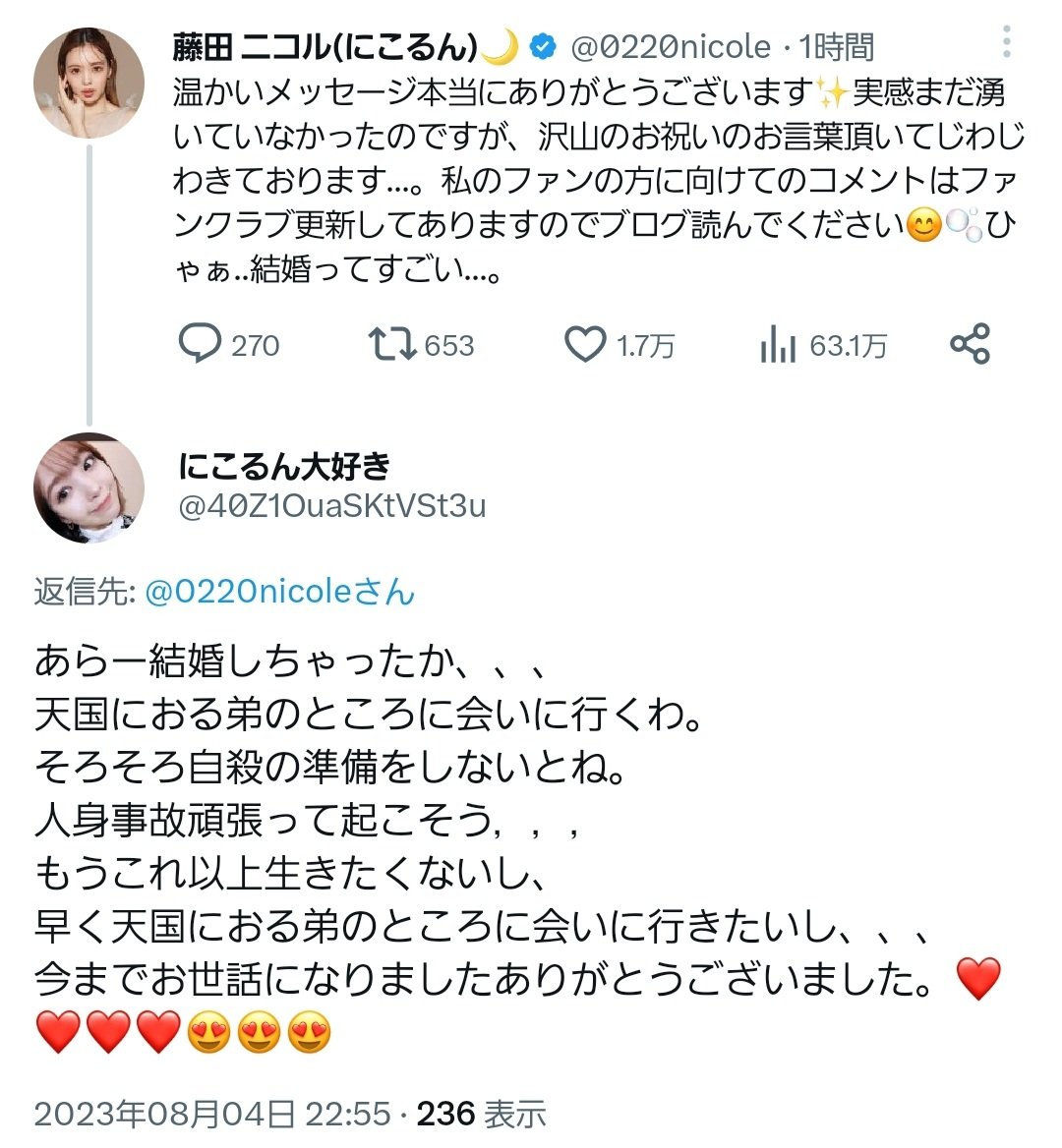
Task: Open 藤田 ニコル's profile picture
Action: [x=88, y=85]
